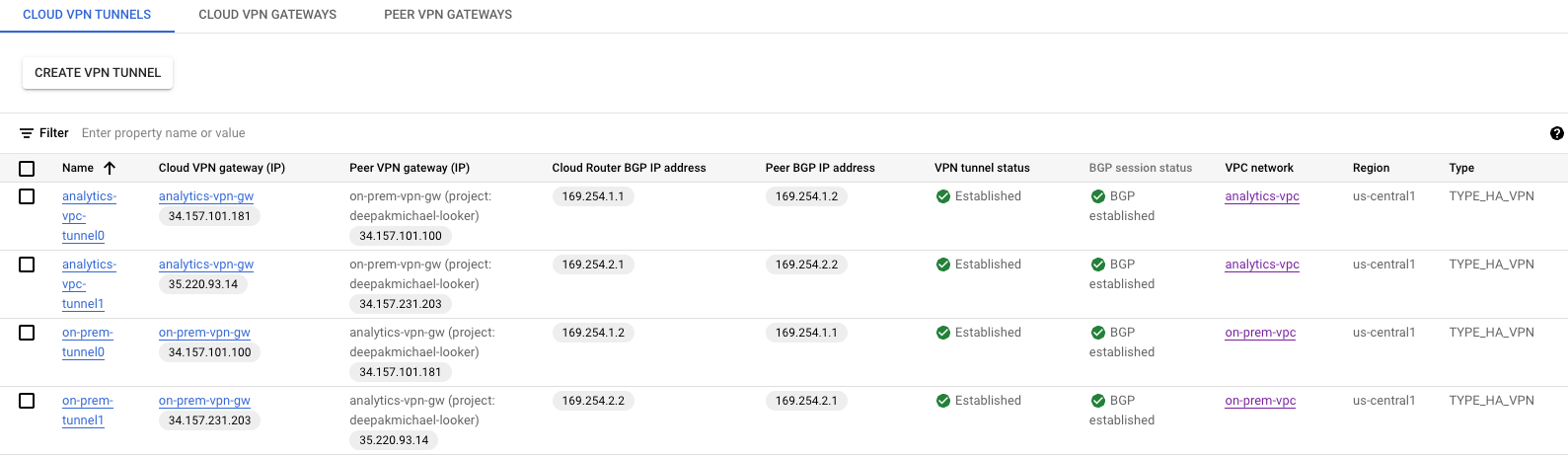Click BGP established check icon for analytics-vpc-tunnel1

click(x=1097, y=265)
